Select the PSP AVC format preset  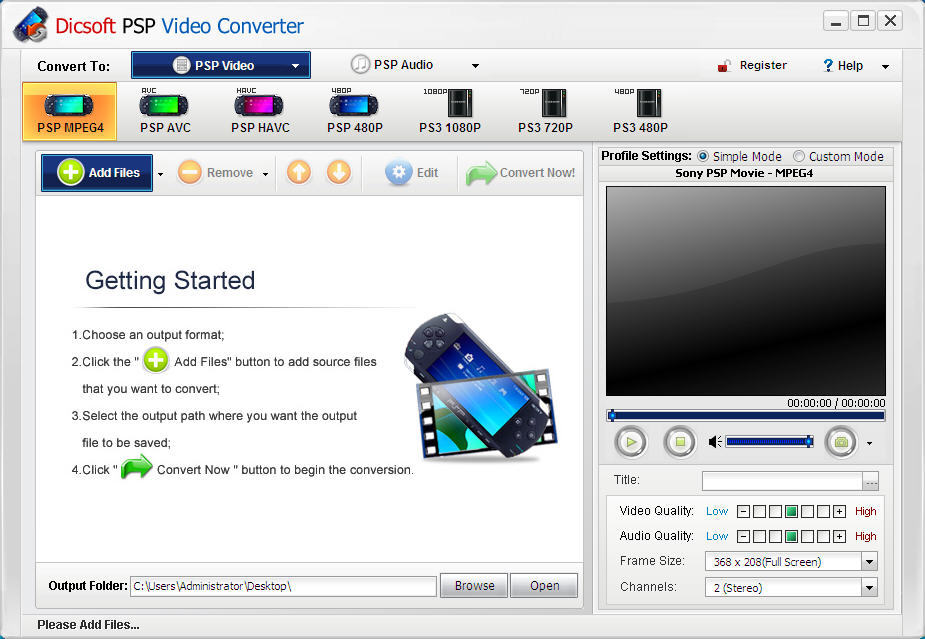[163, 110]
